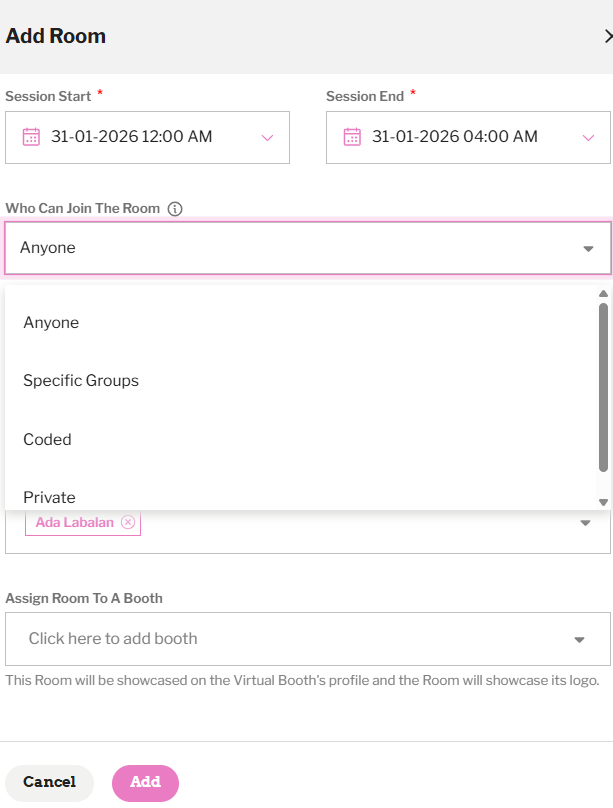The height and width of the screenshot is (808, 613).
Task: Expand the Session End date chevron
Action: point(588,138)
